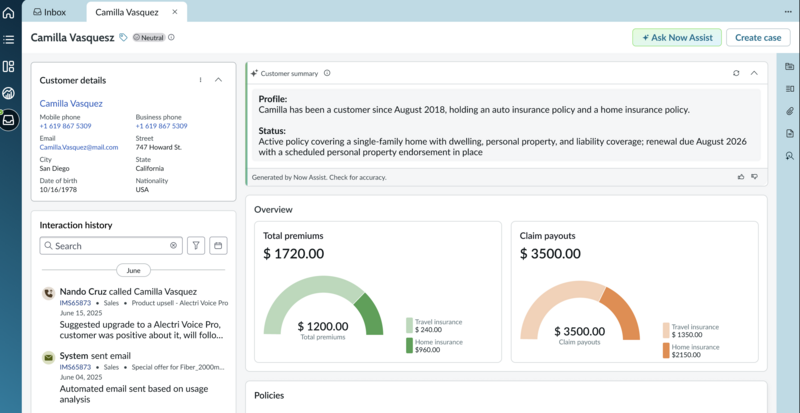Click the phone call interaction icon
Image resolution: width=800 pixels, height=413 pixels.
coord(48,294)
